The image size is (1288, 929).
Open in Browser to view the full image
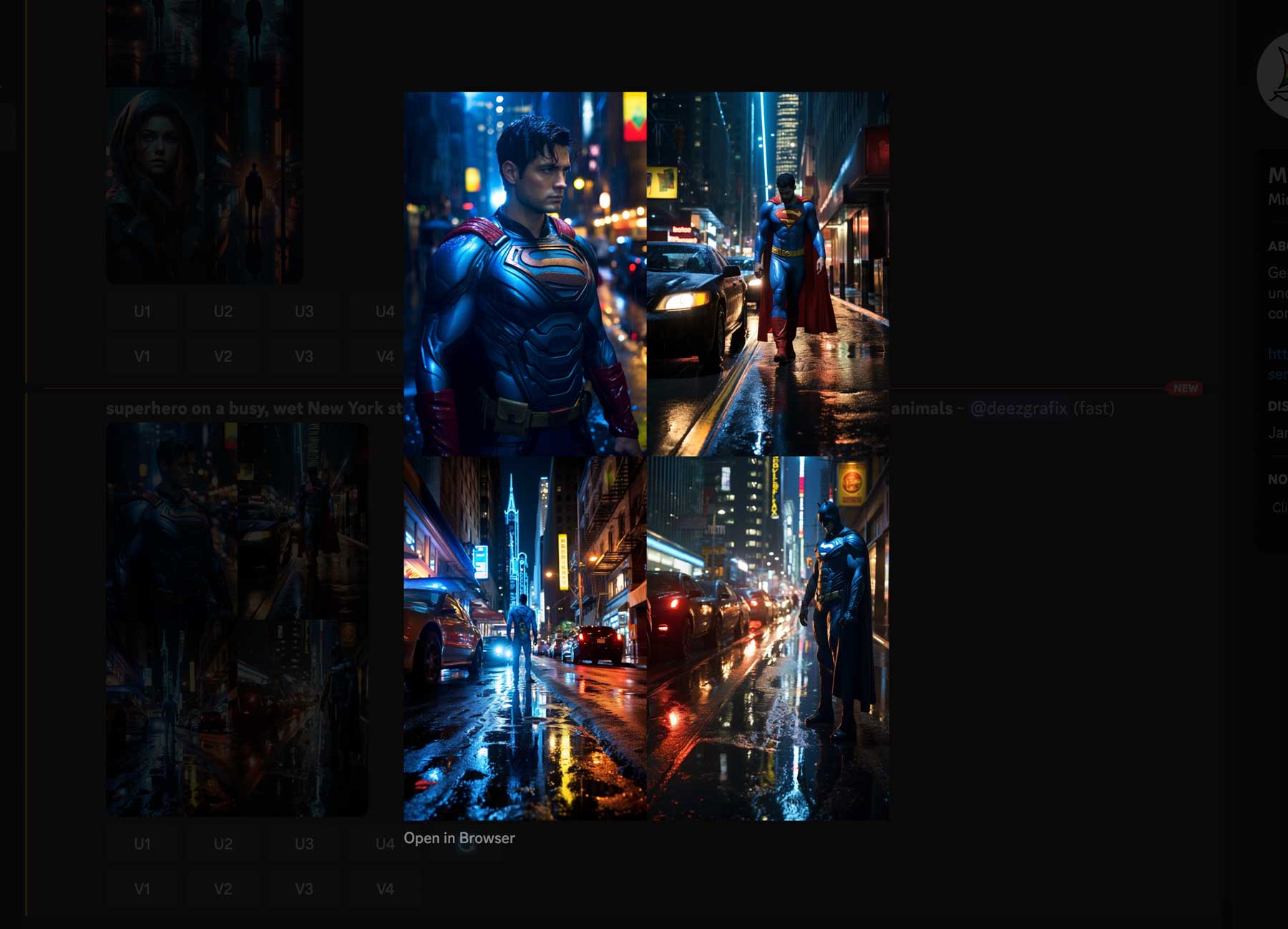point(459,837)
